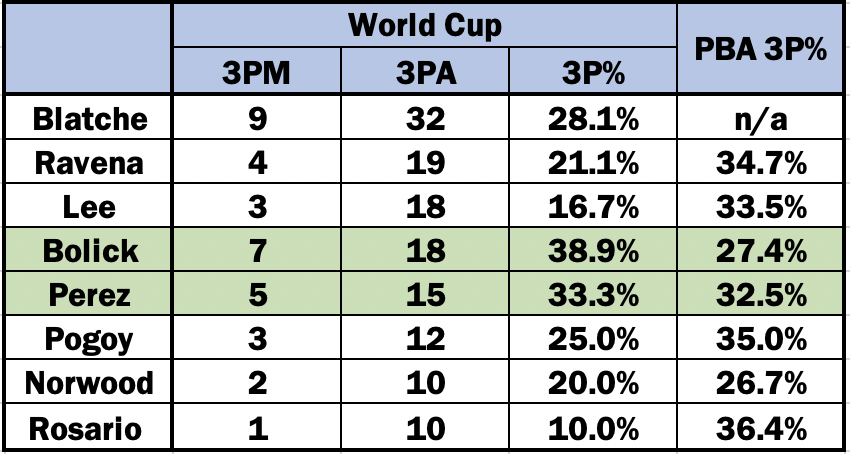Select Pogoy's 25.0% cell
The image size is (850, 454).
coord(593,338)
